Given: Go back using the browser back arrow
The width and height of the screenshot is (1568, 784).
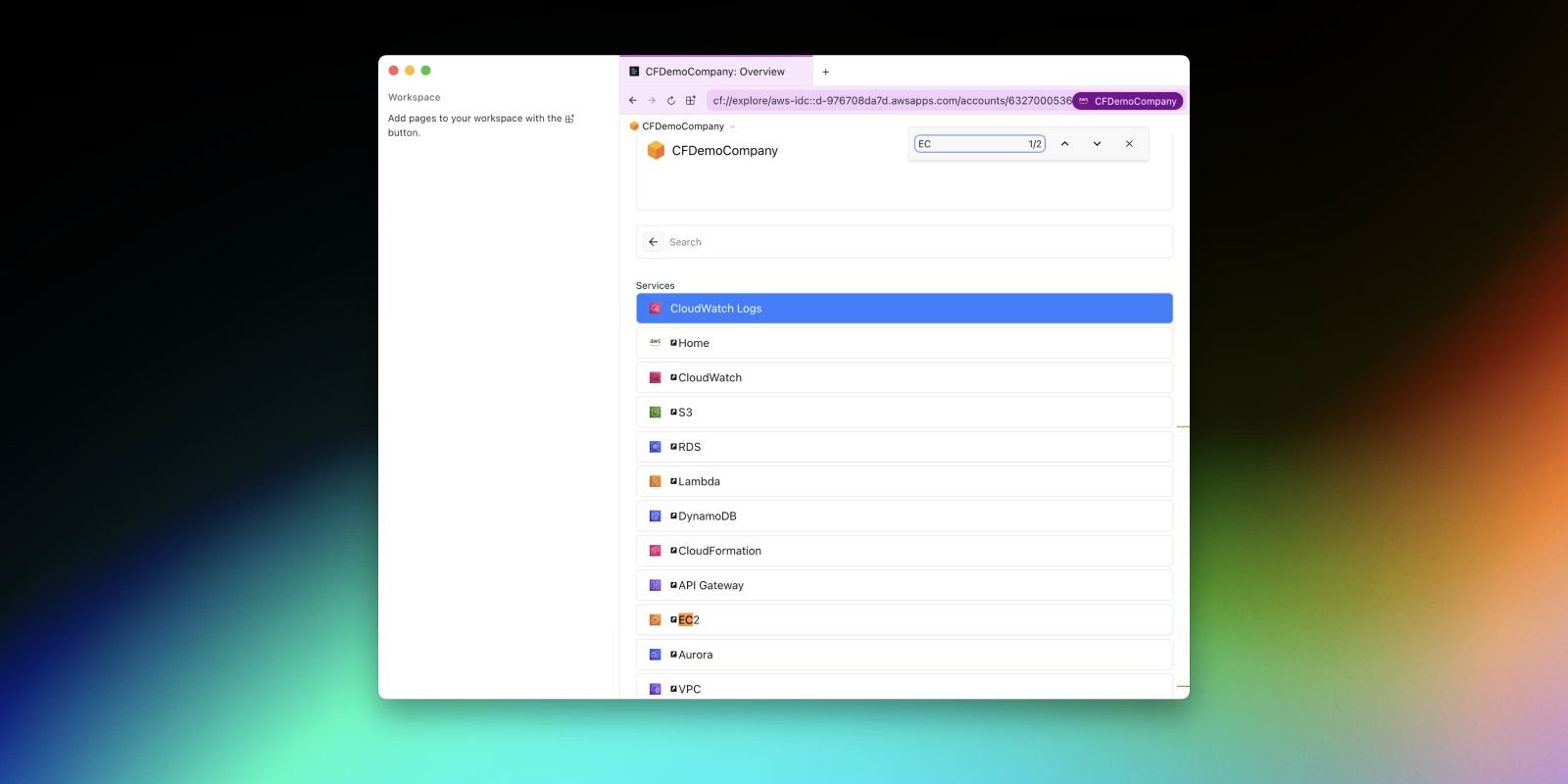Looking at the screenshot, I should coord(632,100).
